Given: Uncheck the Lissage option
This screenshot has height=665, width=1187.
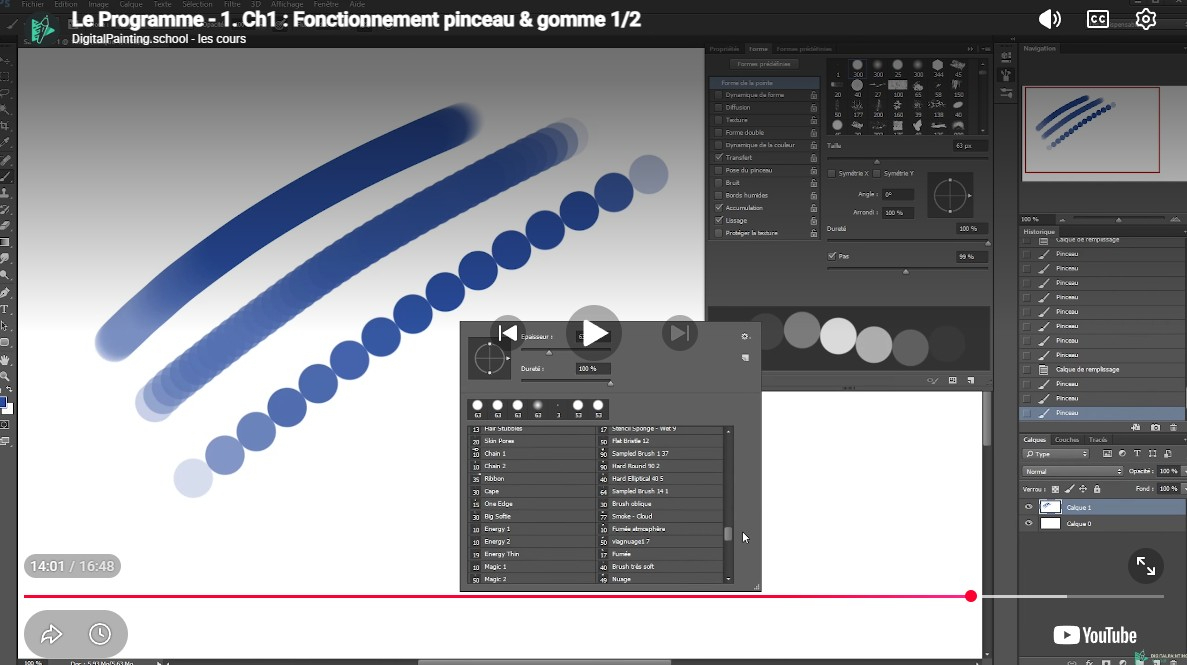Looking at the screenshot, I should pyautogui.click(x=719, y=220).
